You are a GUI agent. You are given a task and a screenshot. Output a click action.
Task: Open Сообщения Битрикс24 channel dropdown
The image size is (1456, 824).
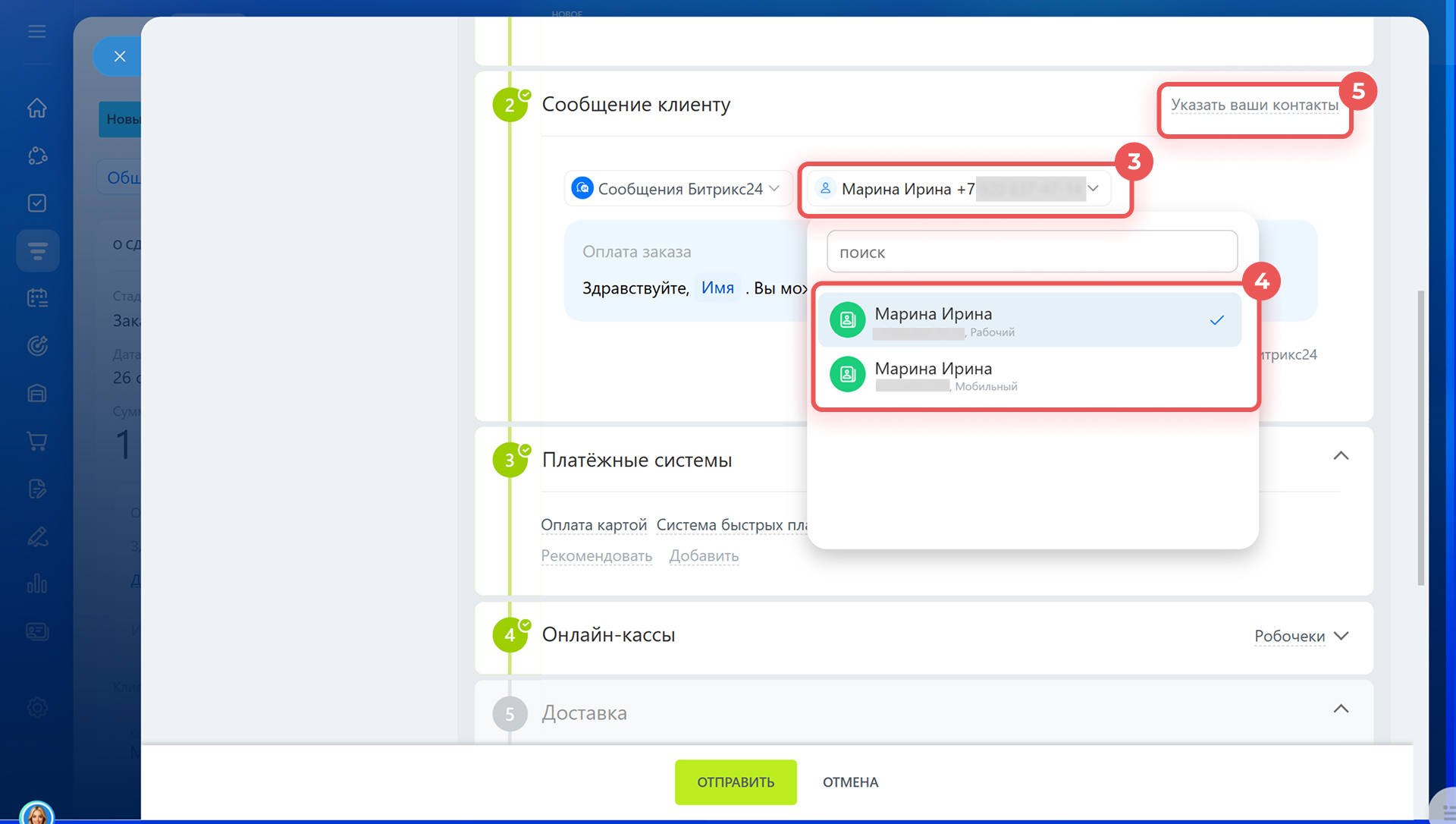678,189
